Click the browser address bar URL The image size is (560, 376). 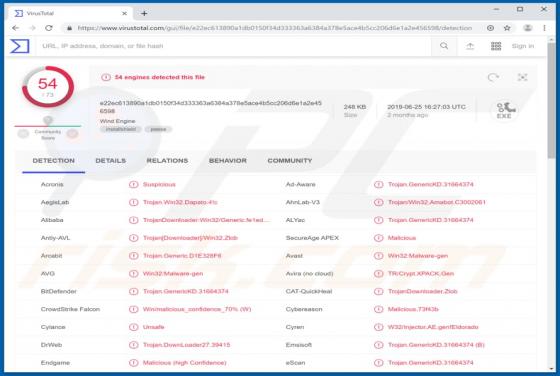[275, 28]
